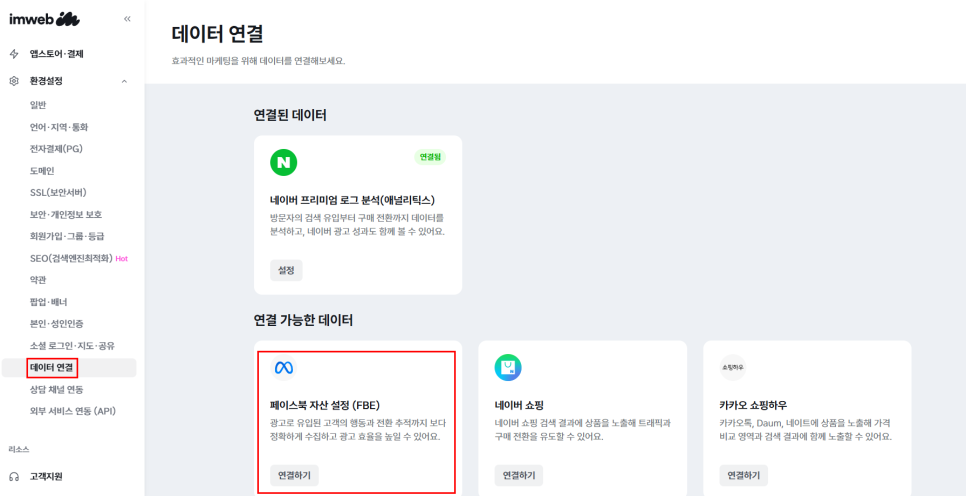Click the 연결된 데이터 section heading

coord(290,115)
